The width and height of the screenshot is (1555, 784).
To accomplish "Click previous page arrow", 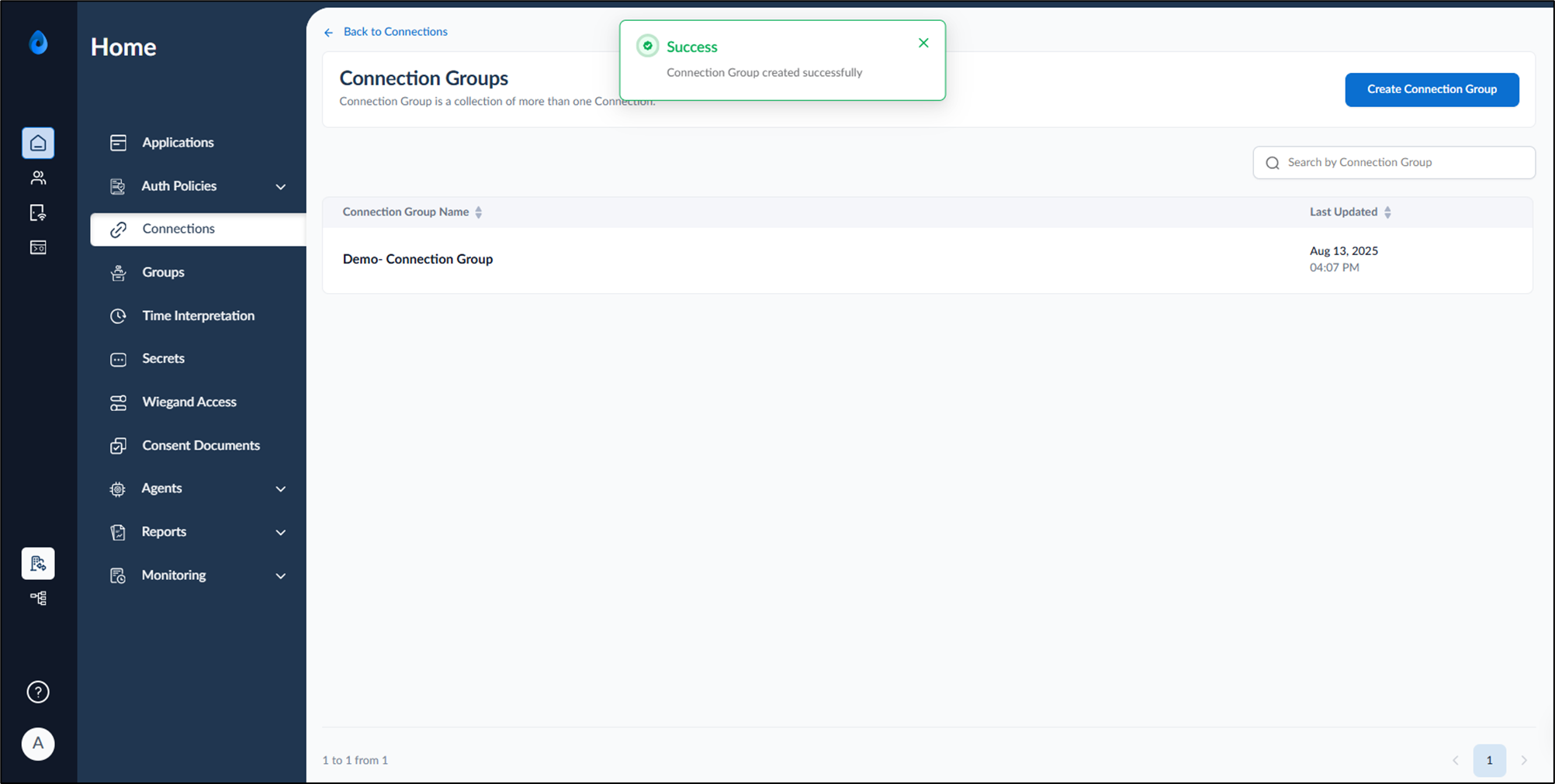I will pyautogui.click(x=1455, y=760).
